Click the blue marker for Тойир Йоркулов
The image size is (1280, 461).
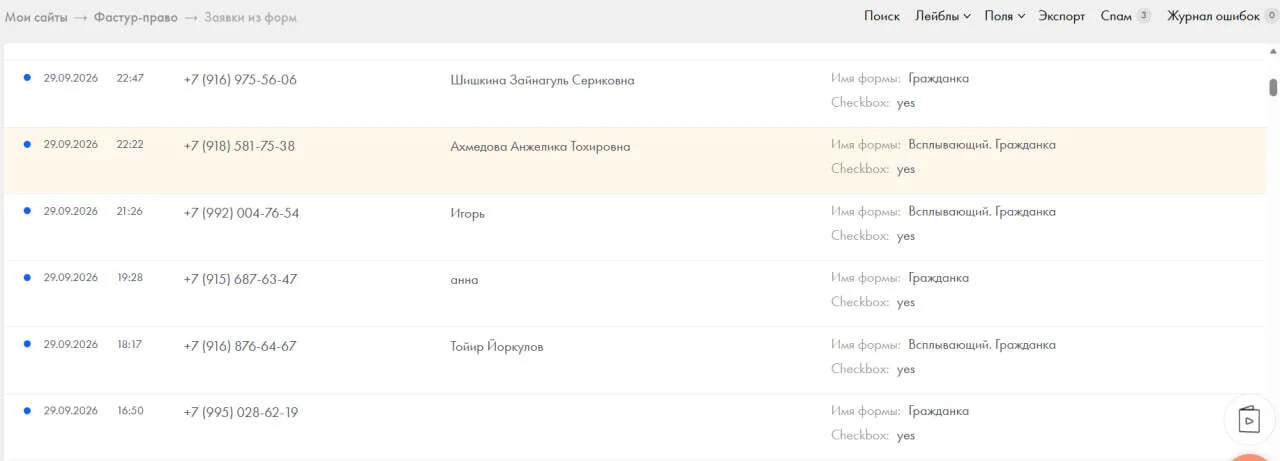pyautogui.click(x=27, y=344)
